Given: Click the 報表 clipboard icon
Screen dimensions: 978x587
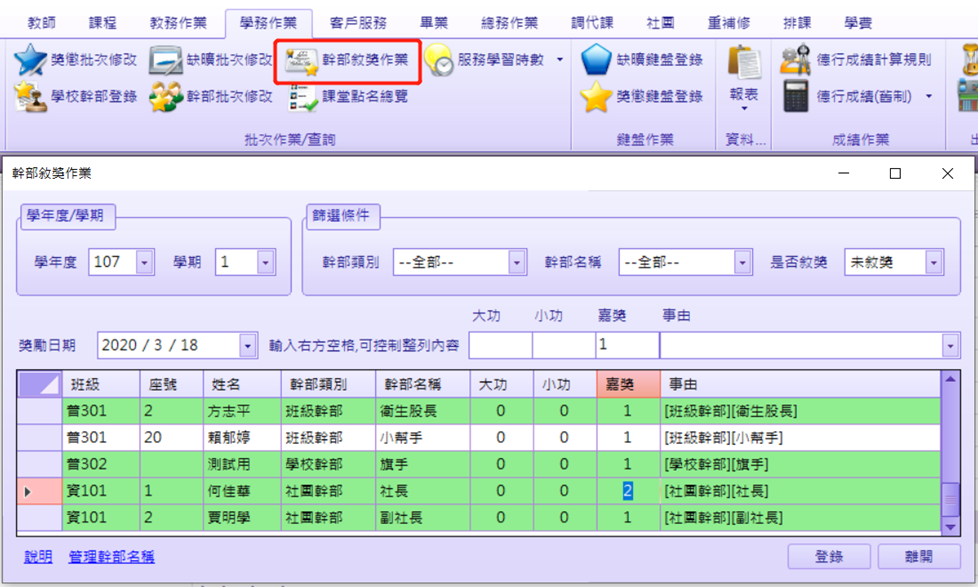Looking at the screenshot, I should [743, 62].
